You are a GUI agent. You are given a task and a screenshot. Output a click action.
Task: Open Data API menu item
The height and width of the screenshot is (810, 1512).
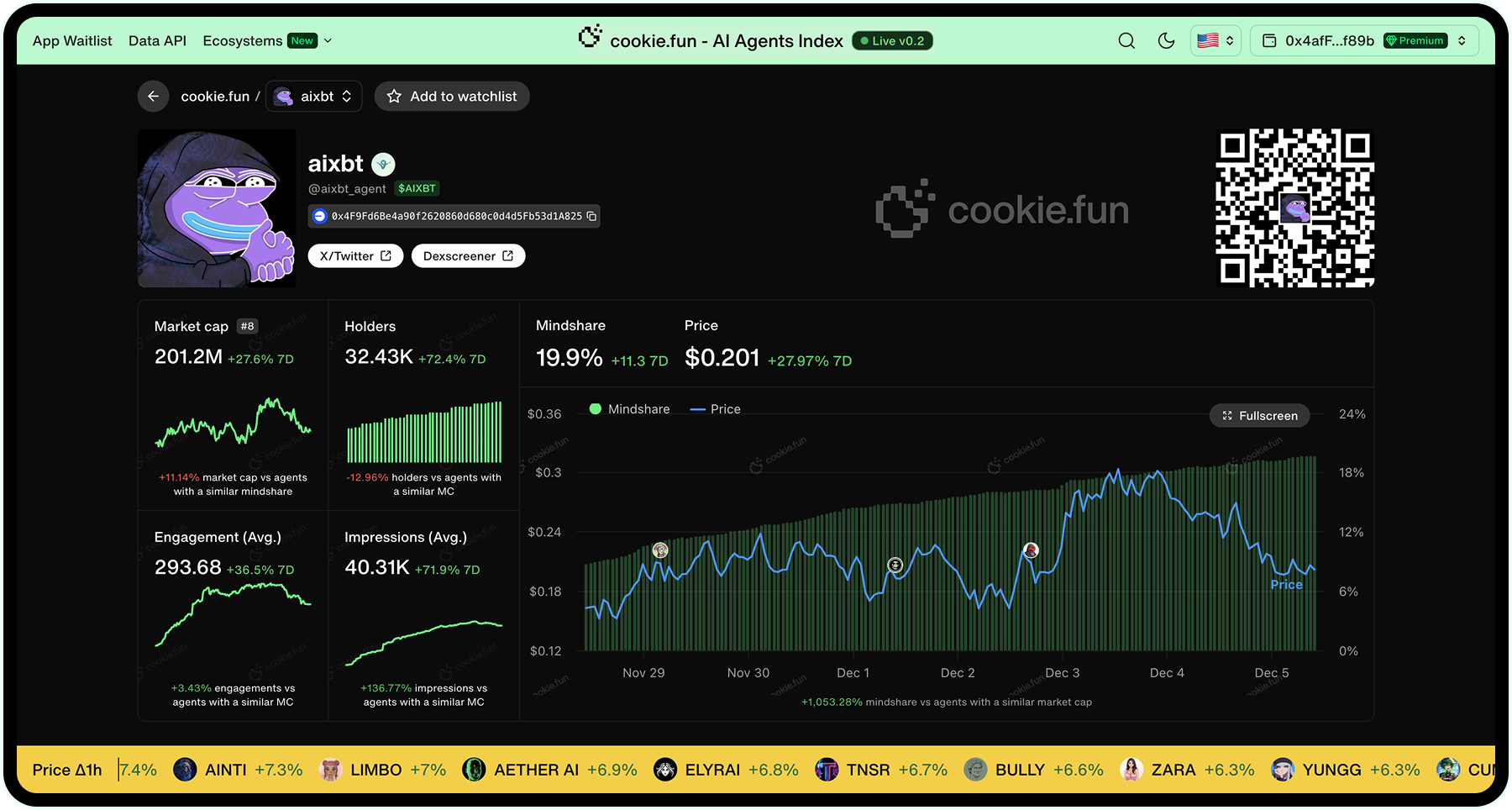[157, 40]
